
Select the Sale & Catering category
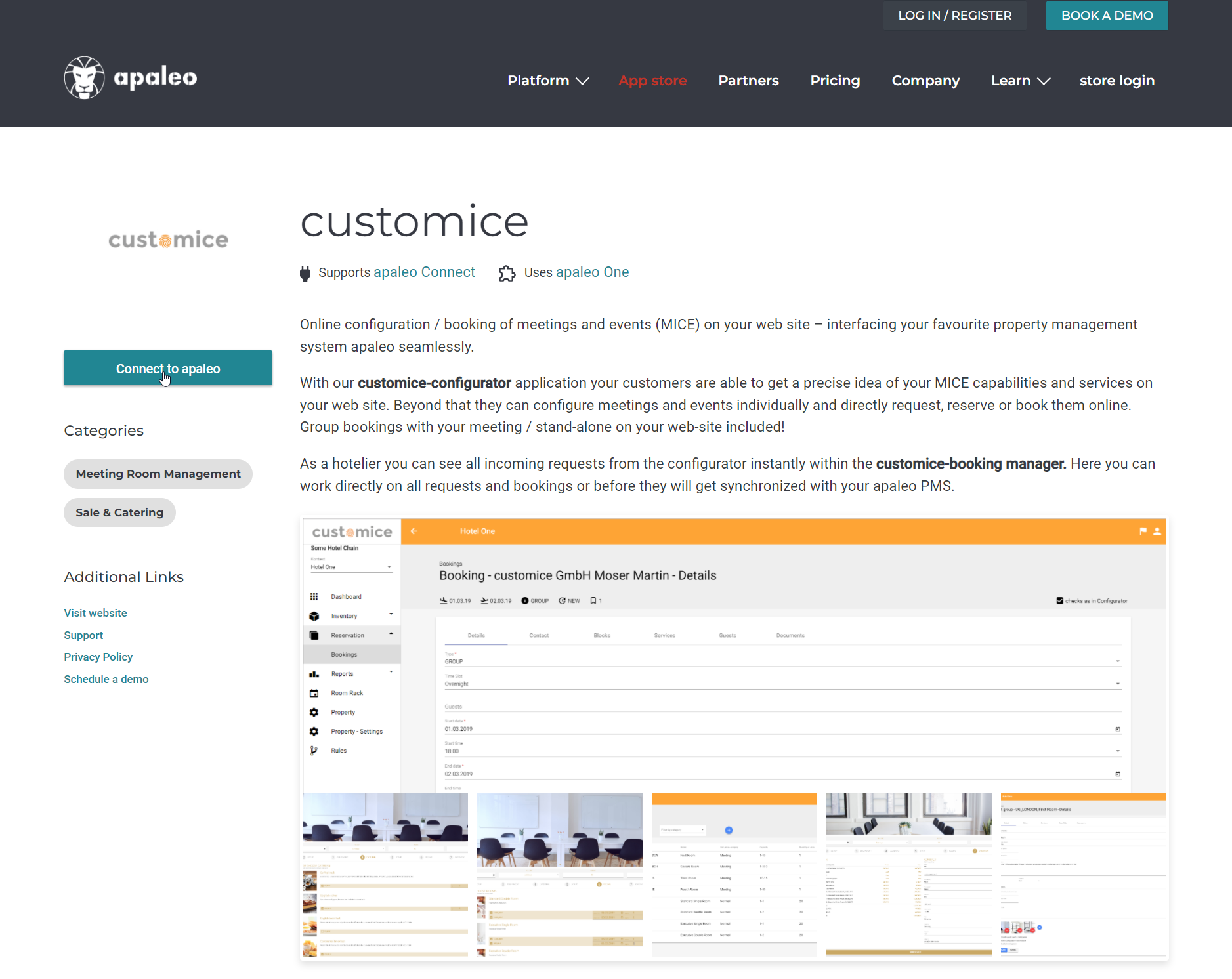(119, 512)
